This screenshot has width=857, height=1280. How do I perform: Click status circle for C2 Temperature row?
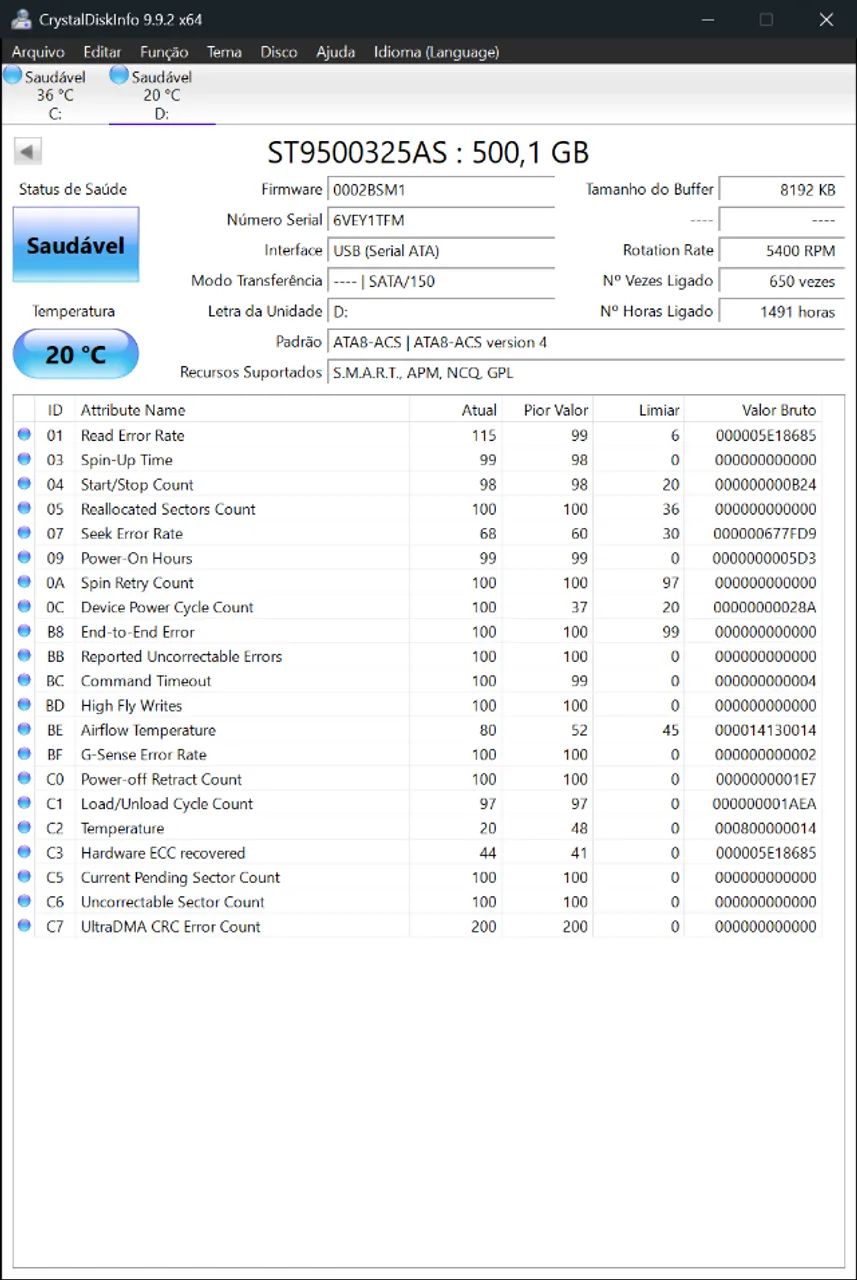coord(24,827)
